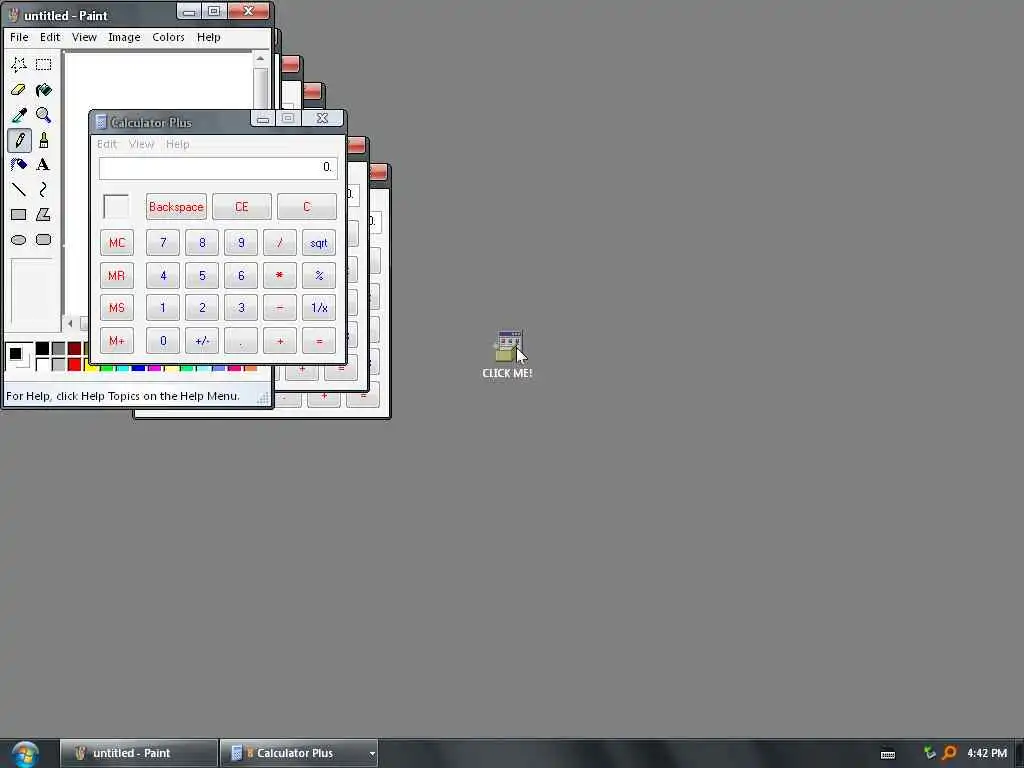The image size is (1024, 768).
Task: Activate the Magnifier tool in Paint
Action: pyautogui.click(x=44, y=115)
